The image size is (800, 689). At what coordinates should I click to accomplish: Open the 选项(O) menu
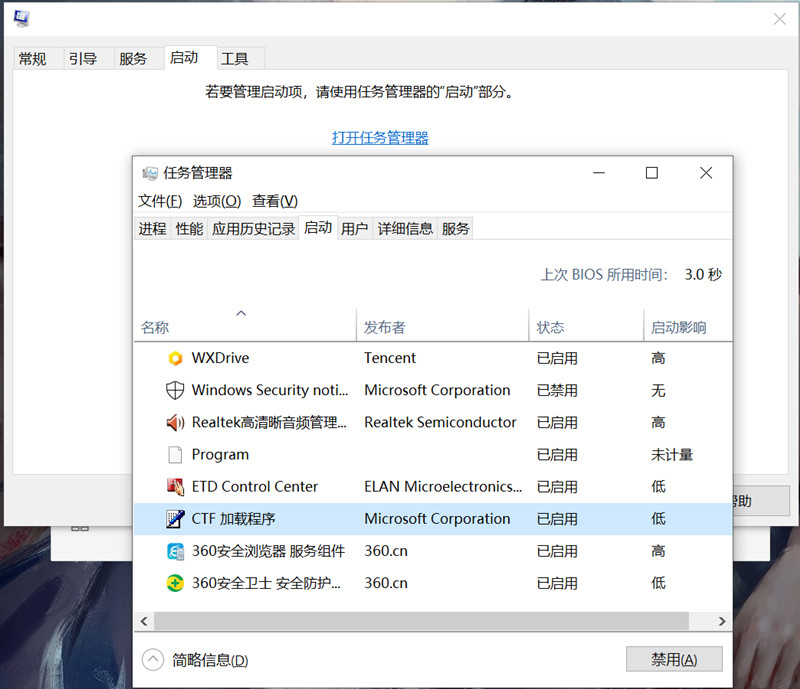[x=216, y=199]
